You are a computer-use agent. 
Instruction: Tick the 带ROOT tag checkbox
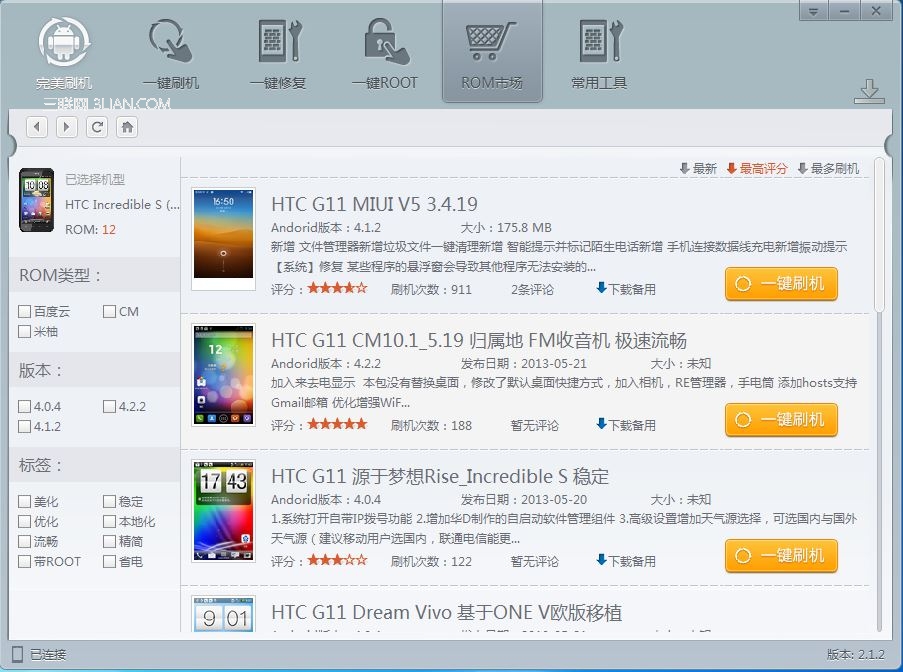pos(24,561)
